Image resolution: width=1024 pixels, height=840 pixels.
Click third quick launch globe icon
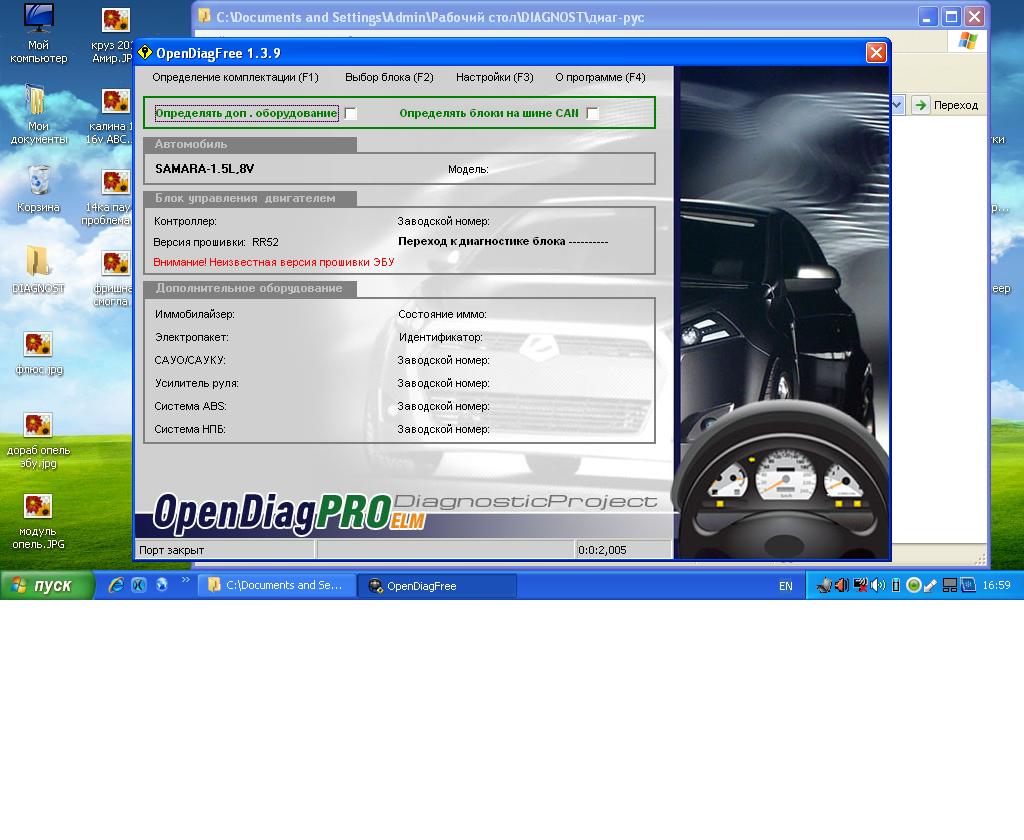point(161,585)
